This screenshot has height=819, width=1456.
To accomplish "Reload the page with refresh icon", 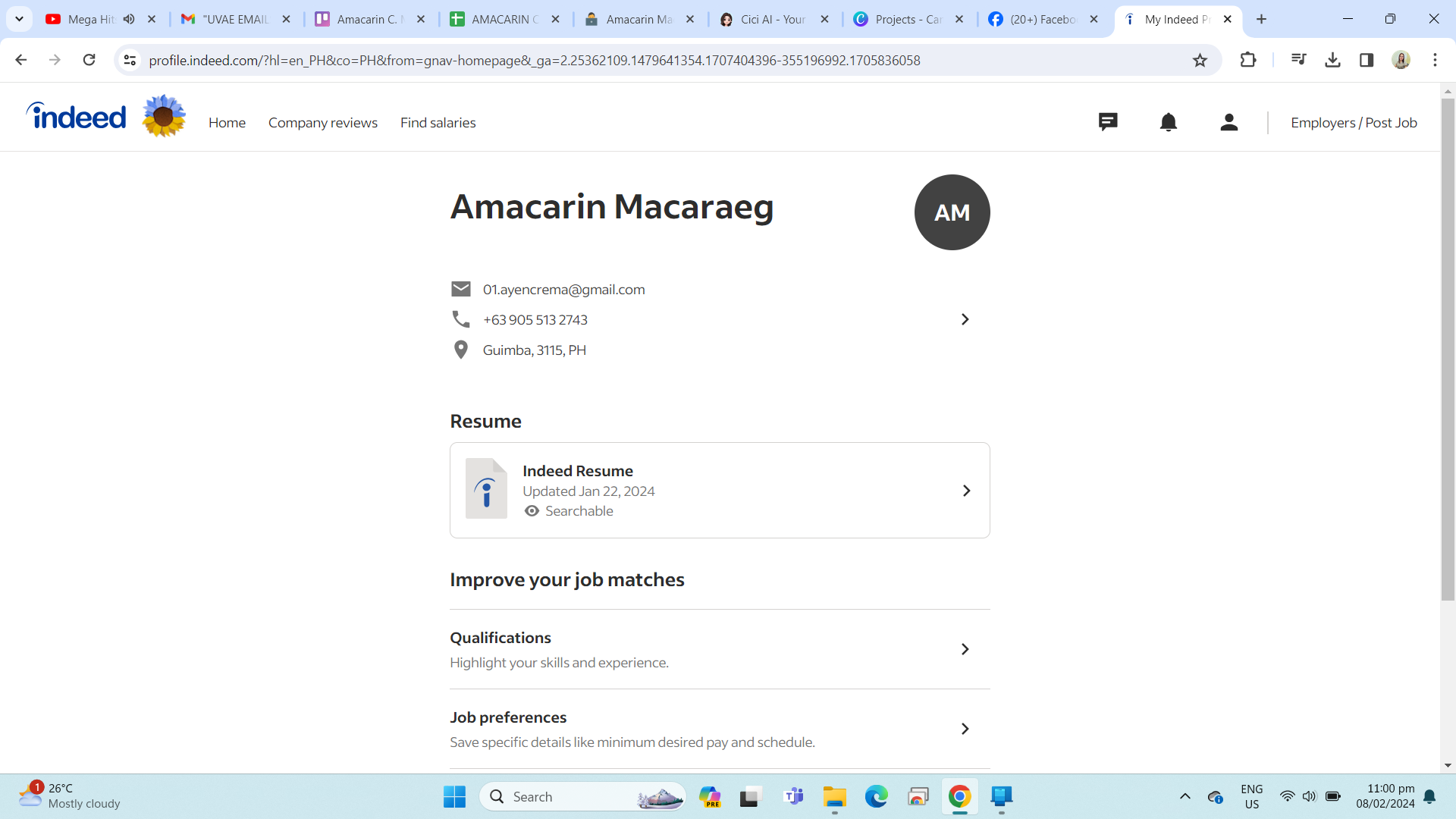I will [89, 60].
